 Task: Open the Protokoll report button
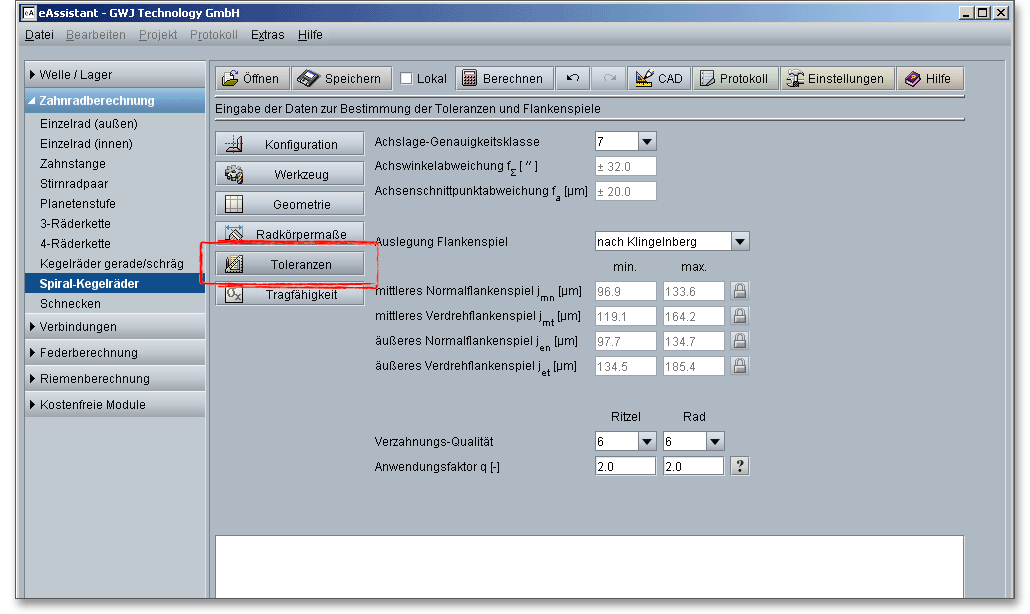734,79
